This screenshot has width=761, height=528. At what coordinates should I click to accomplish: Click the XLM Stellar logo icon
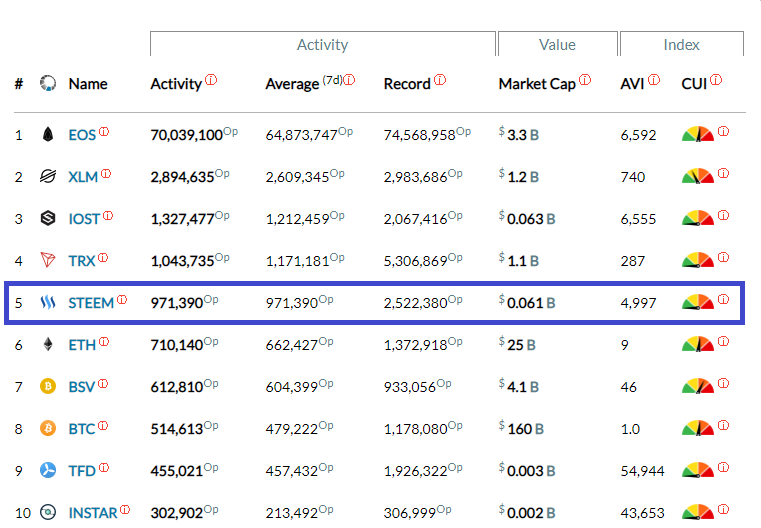pyautogui.click(x=48, y=176)
